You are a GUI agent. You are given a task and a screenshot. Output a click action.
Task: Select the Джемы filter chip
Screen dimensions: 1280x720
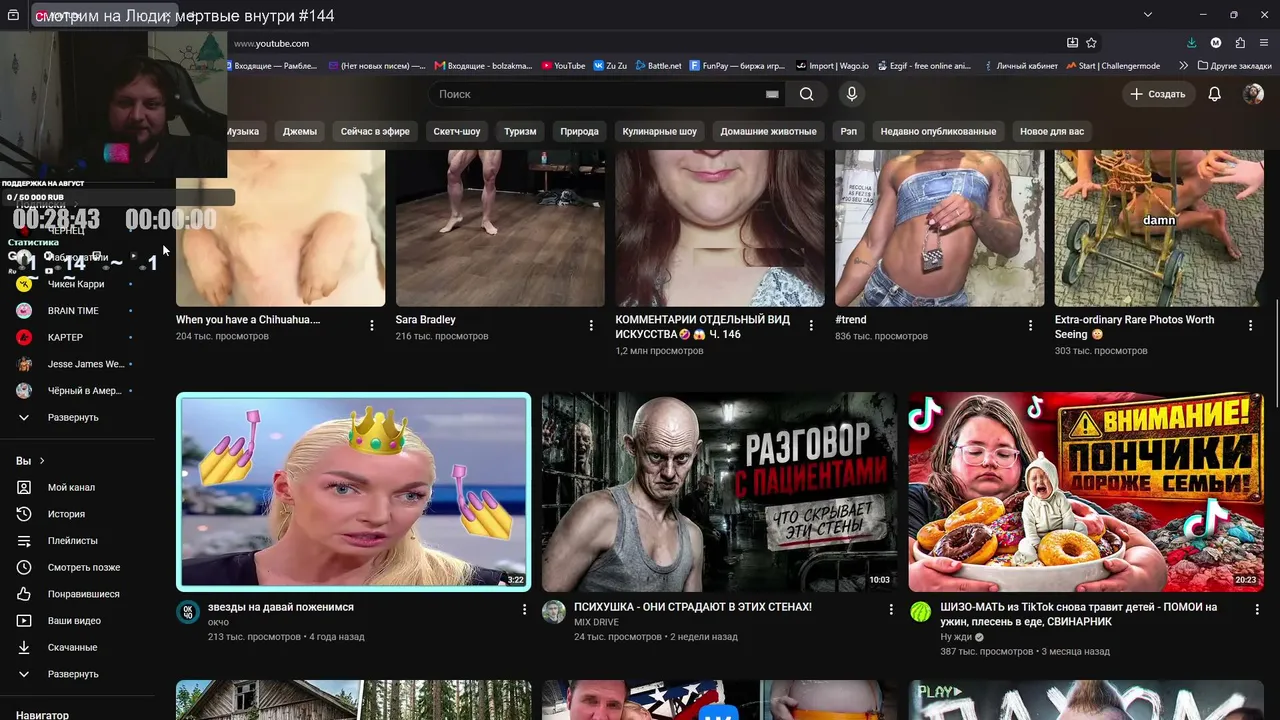[300, 131]
